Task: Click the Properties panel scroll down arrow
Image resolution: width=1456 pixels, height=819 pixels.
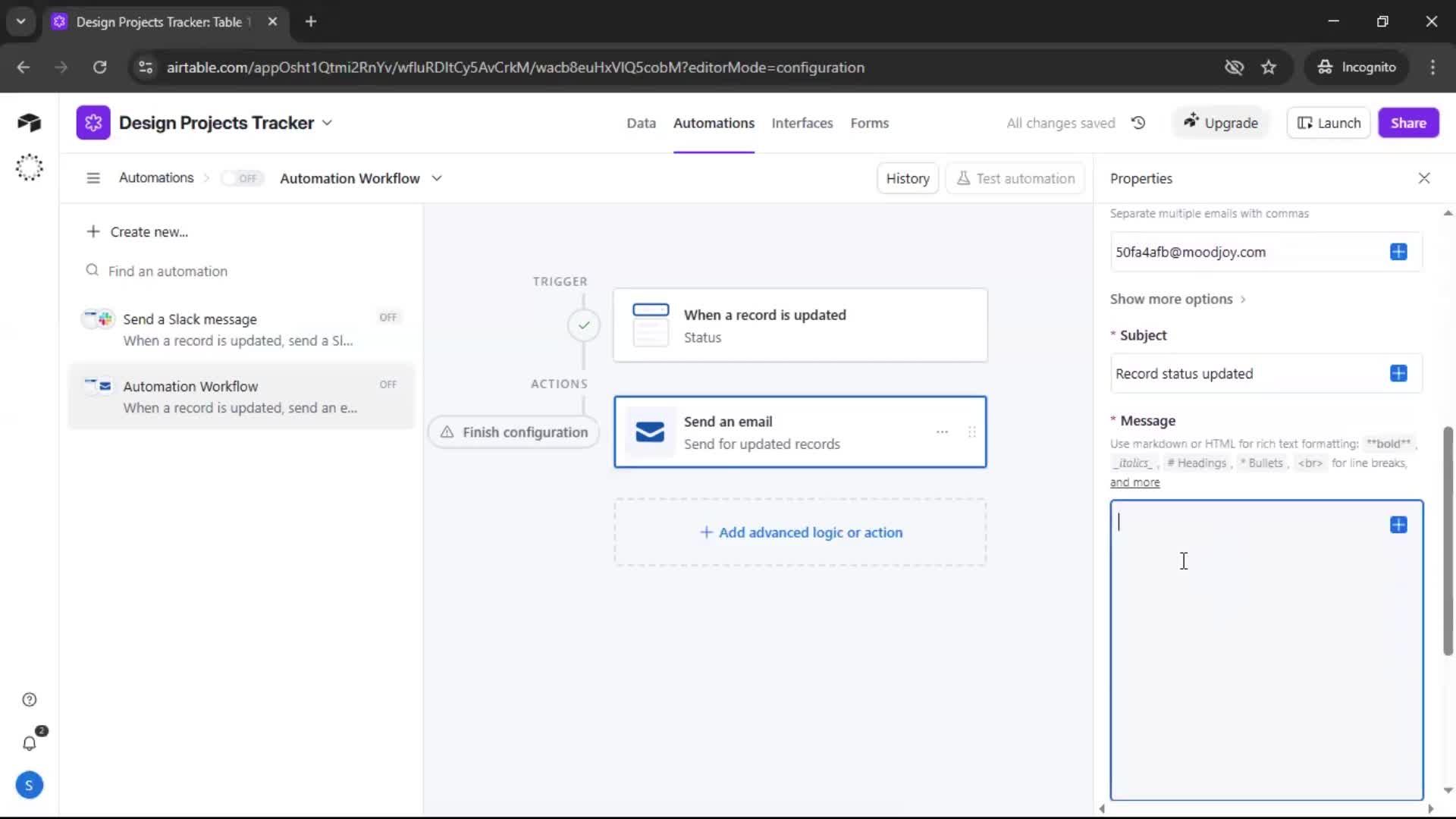Action: coord(1448,790)
